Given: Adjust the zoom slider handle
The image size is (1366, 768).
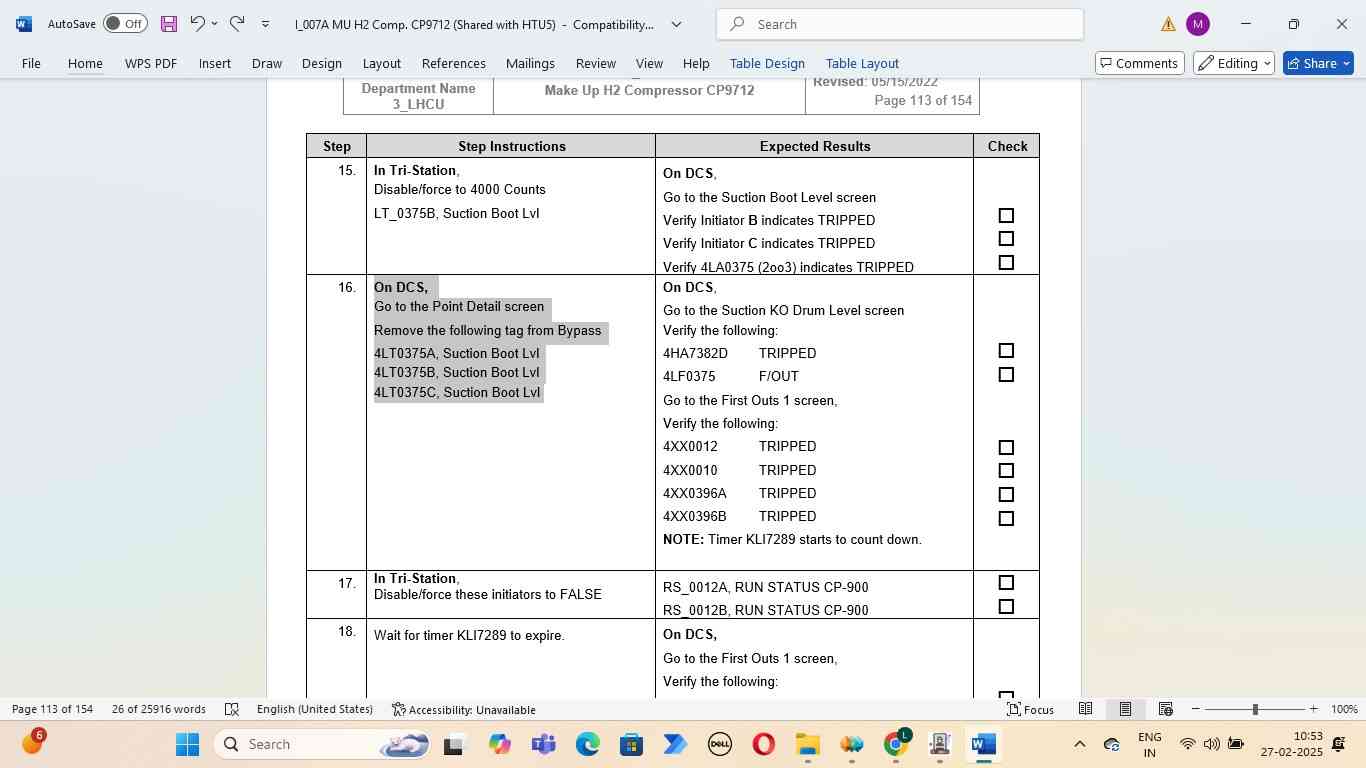Looking at the screenshot, I should tap(1255, 709).
